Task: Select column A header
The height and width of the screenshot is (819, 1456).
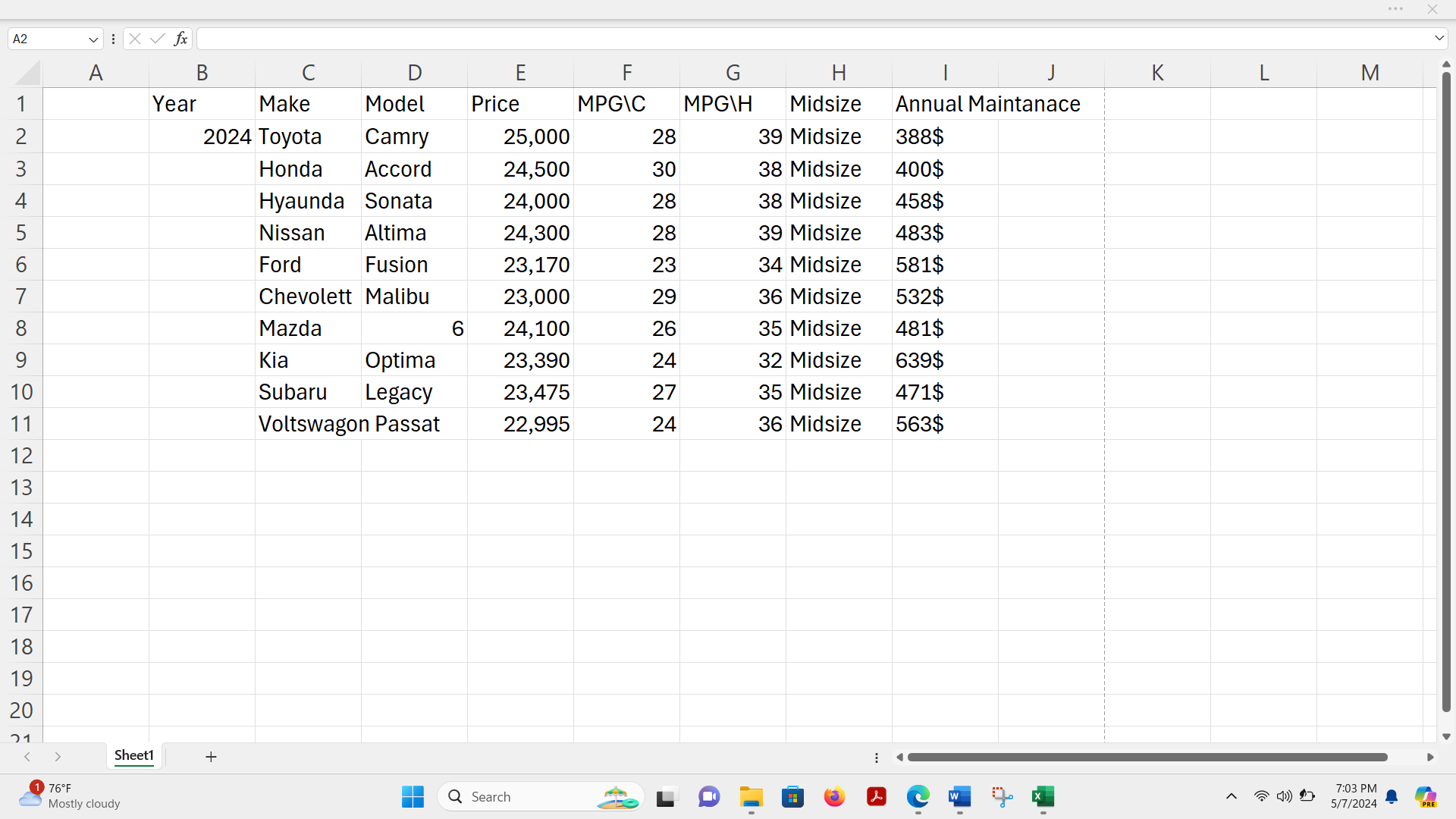Action: (96, 73)
